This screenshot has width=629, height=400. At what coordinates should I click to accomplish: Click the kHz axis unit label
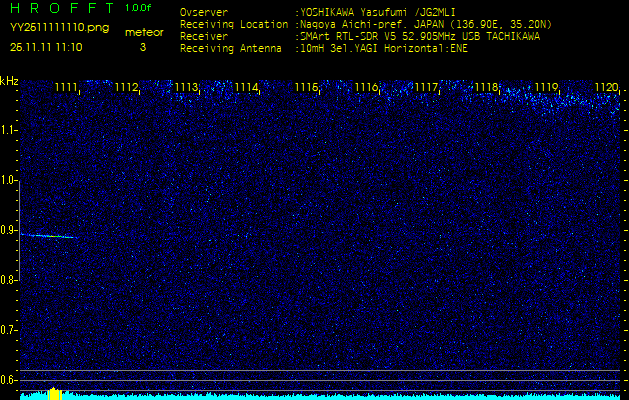pyautogui.click(x=9, y=81)
